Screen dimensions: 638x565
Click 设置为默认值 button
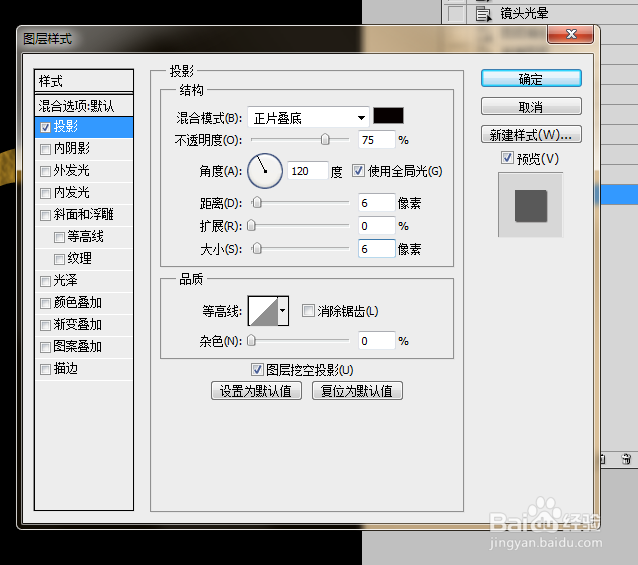point(256,391)
